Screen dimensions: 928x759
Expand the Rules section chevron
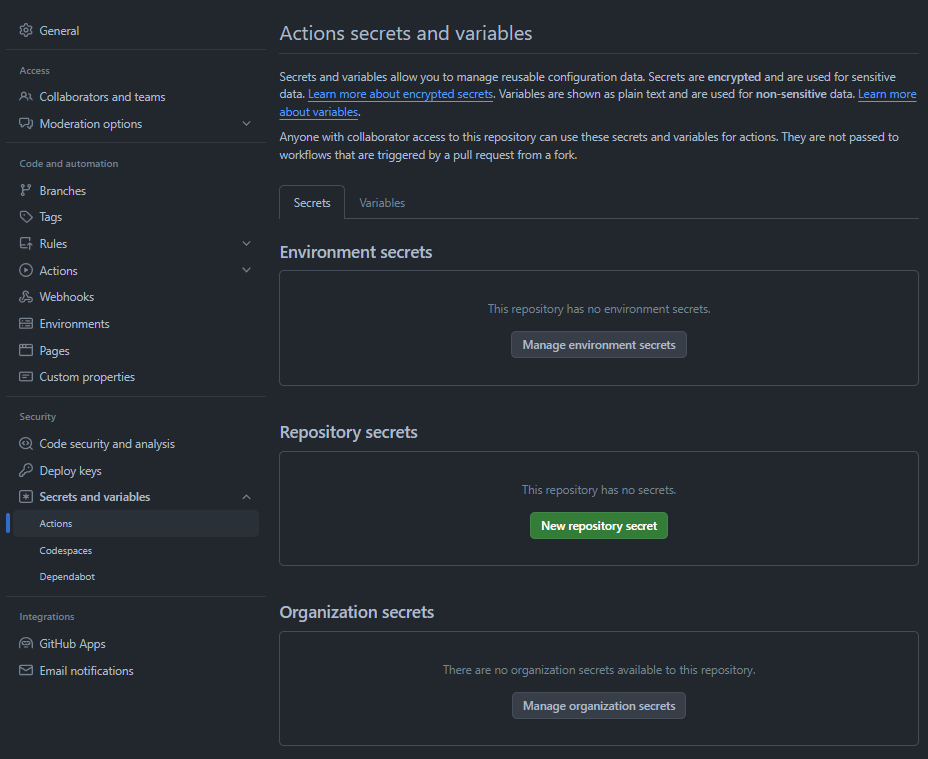(x=247, y=244)
